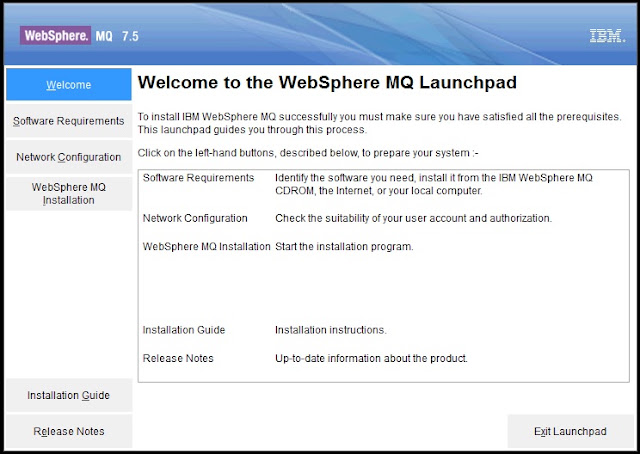Open the Release Notes button
Screen dimensions: 640x454
point(69,431)
